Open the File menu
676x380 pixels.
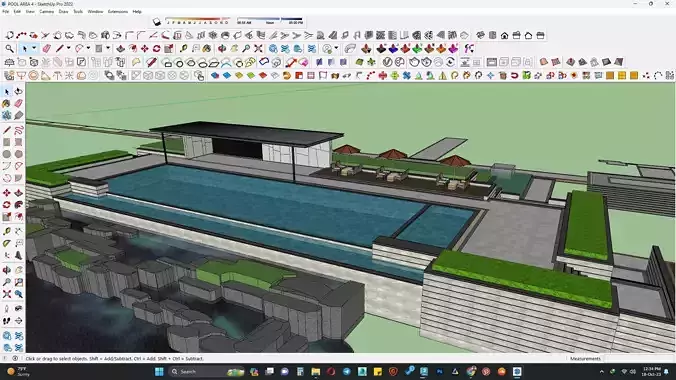click(x=6, y=12)
